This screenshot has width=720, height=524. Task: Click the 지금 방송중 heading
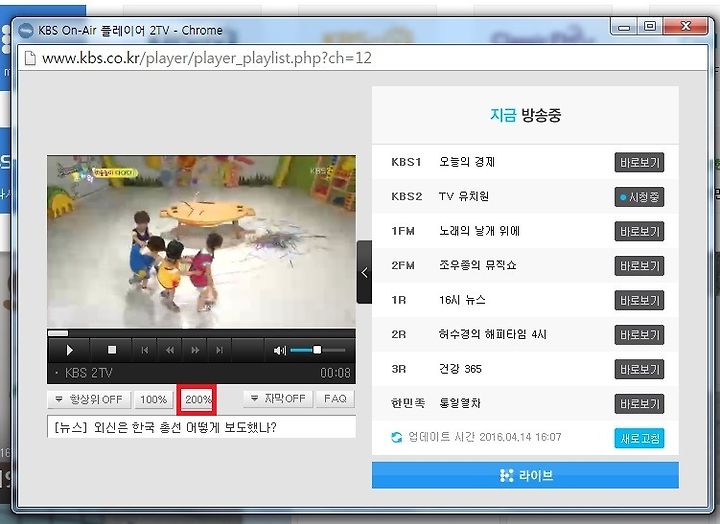point(525,115)
